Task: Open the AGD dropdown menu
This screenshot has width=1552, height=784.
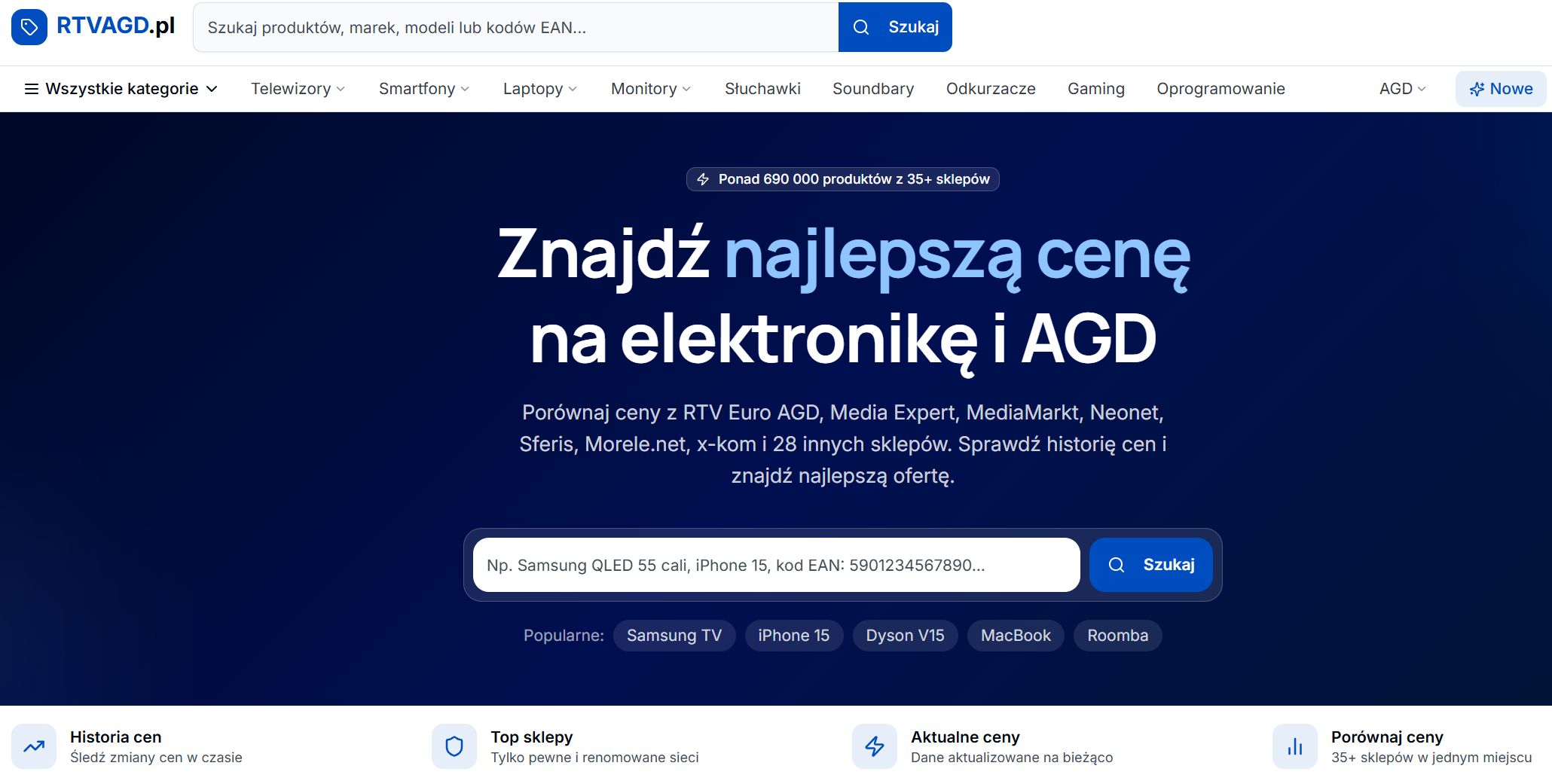Action: pyautogui.click(x=1402, y=89)
